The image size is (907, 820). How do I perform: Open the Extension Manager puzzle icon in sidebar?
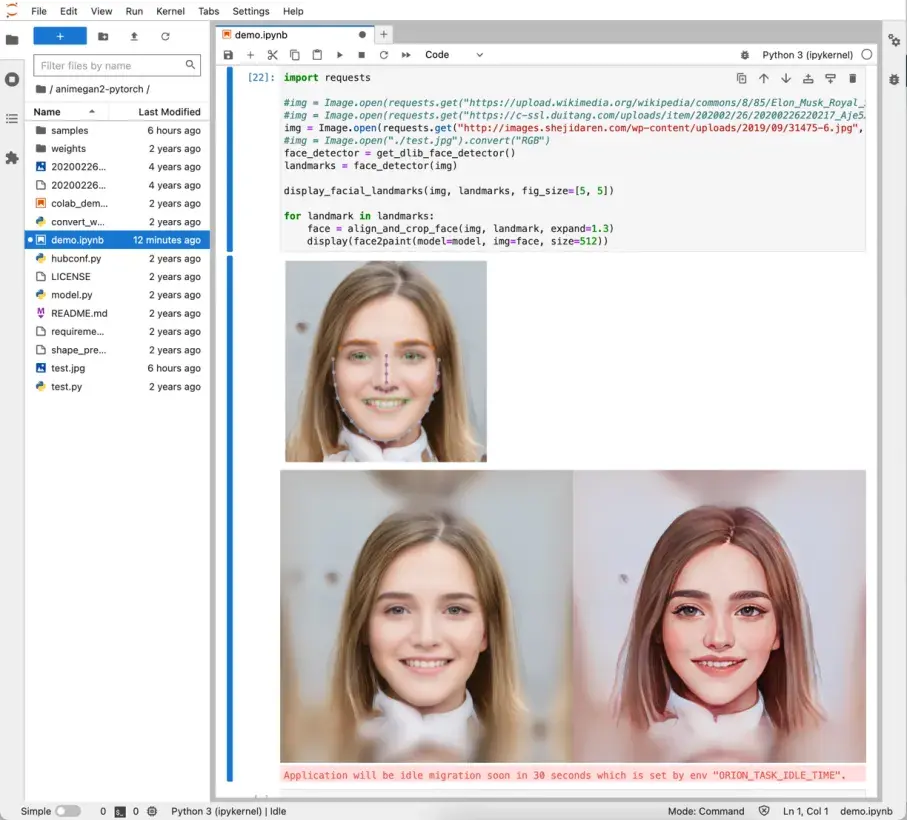tap(12, 158)
